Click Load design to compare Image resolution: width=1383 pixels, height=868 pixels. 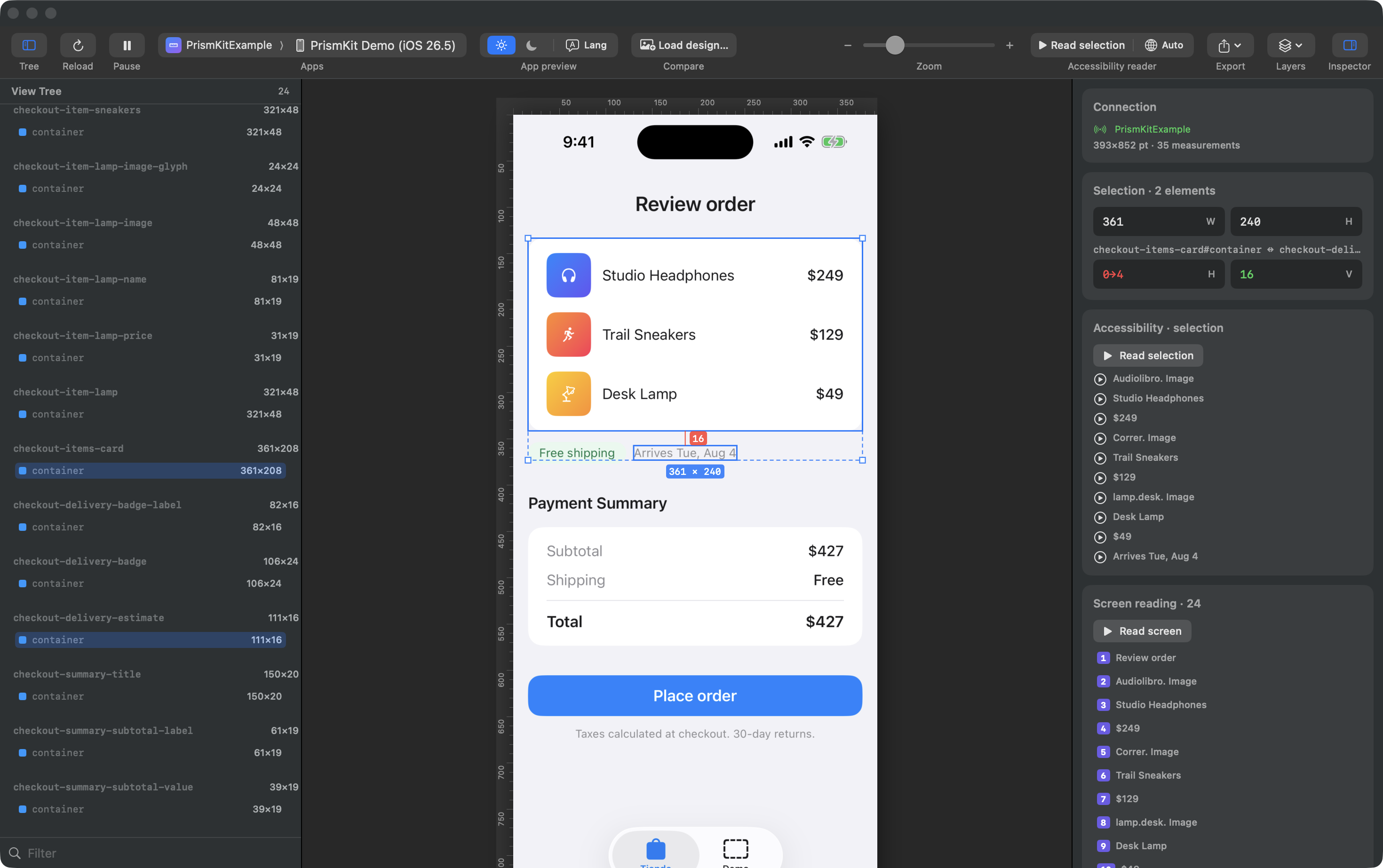[x=684, y=45]
